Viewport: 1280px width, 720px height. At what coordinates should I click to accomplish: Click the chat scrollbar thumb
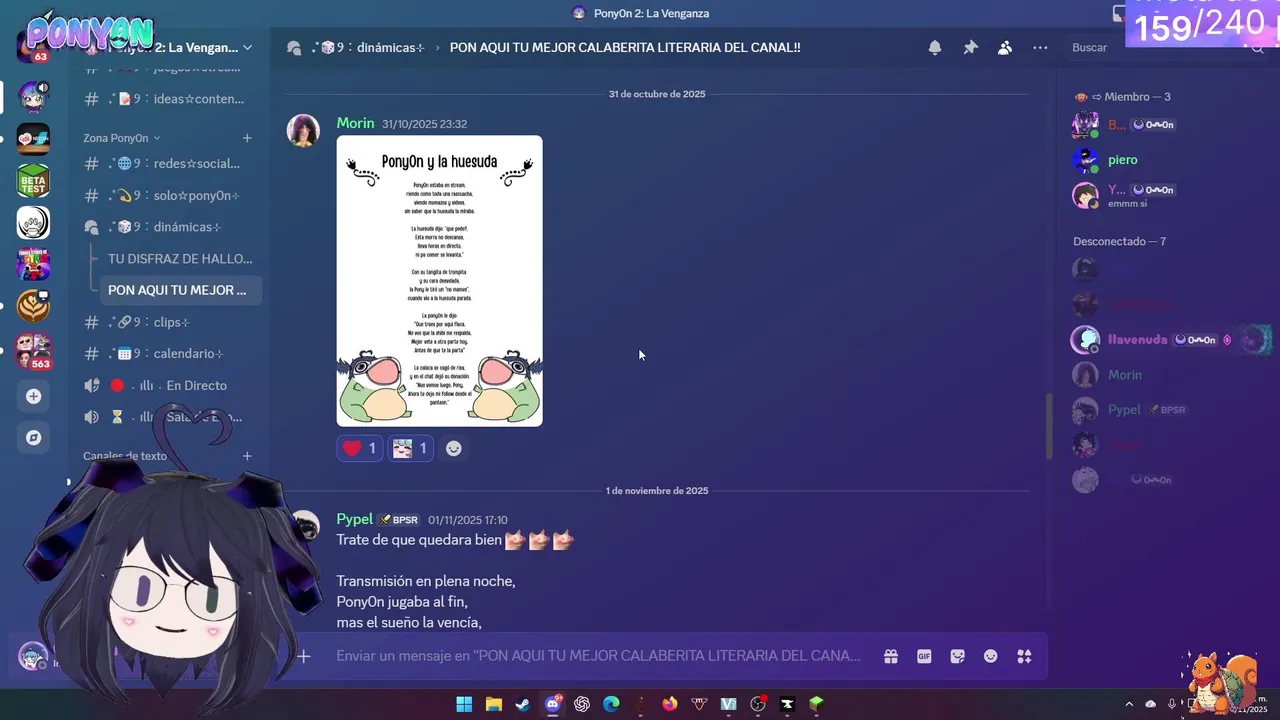1049,427
